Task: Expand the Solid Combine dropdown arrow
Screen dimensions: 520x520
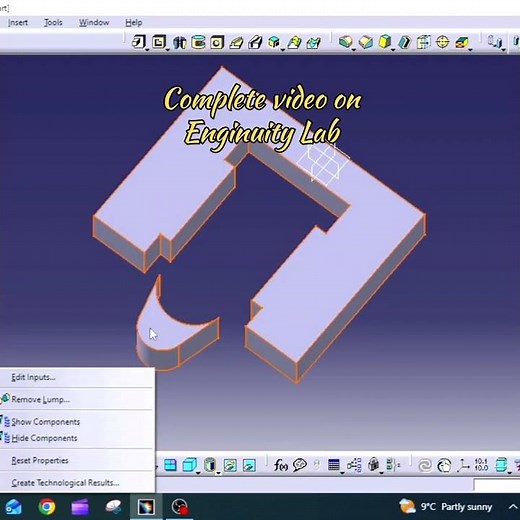Action: (283, 50)
